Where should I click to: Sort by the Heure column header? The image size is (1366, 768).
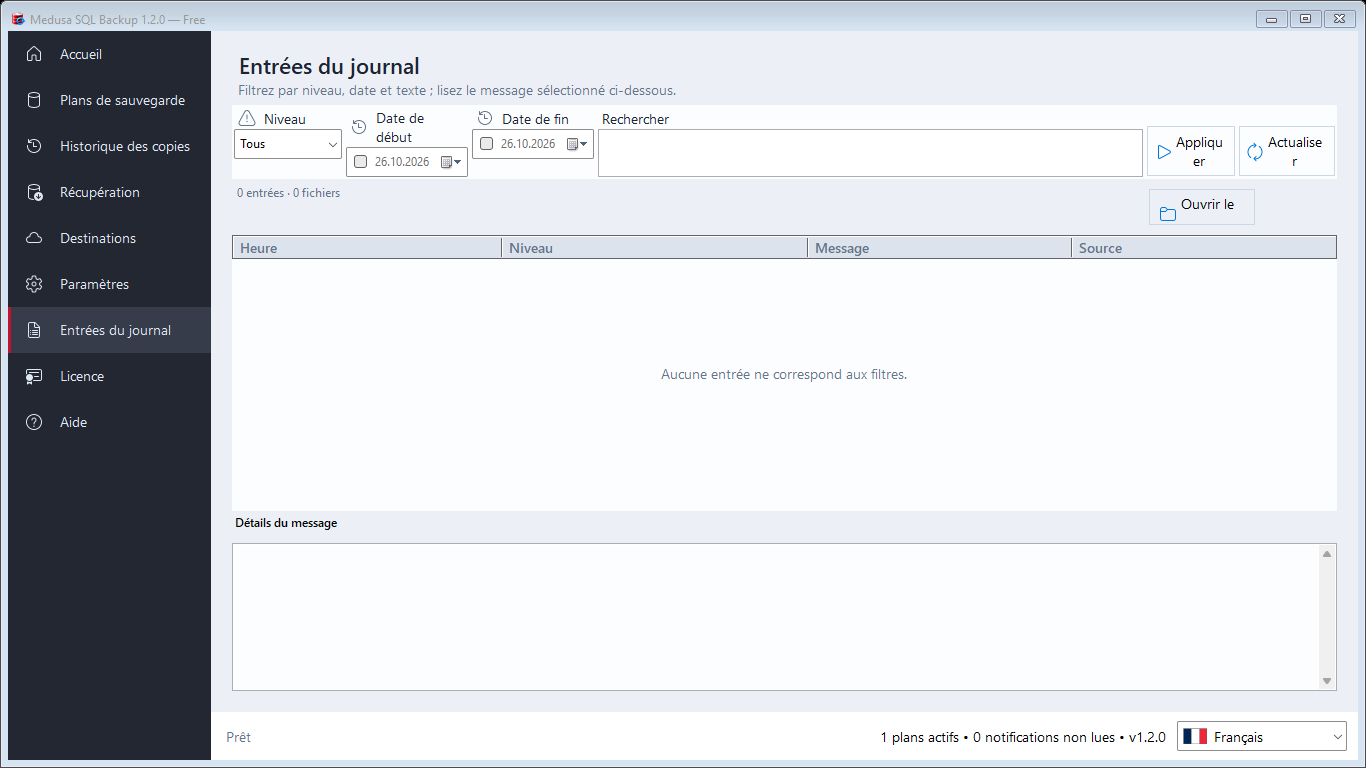[x=367, y=248]
